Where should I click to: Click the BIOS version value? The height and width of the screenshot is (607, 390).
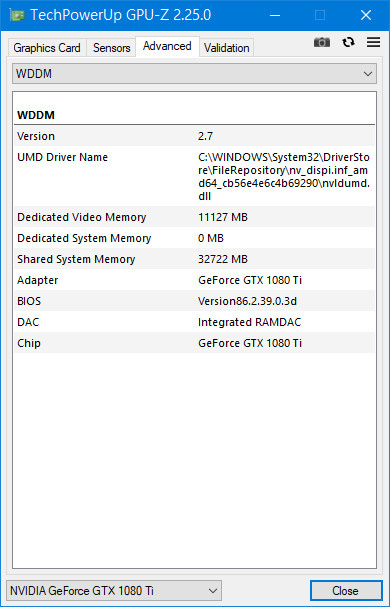click(x=247, y=301)
